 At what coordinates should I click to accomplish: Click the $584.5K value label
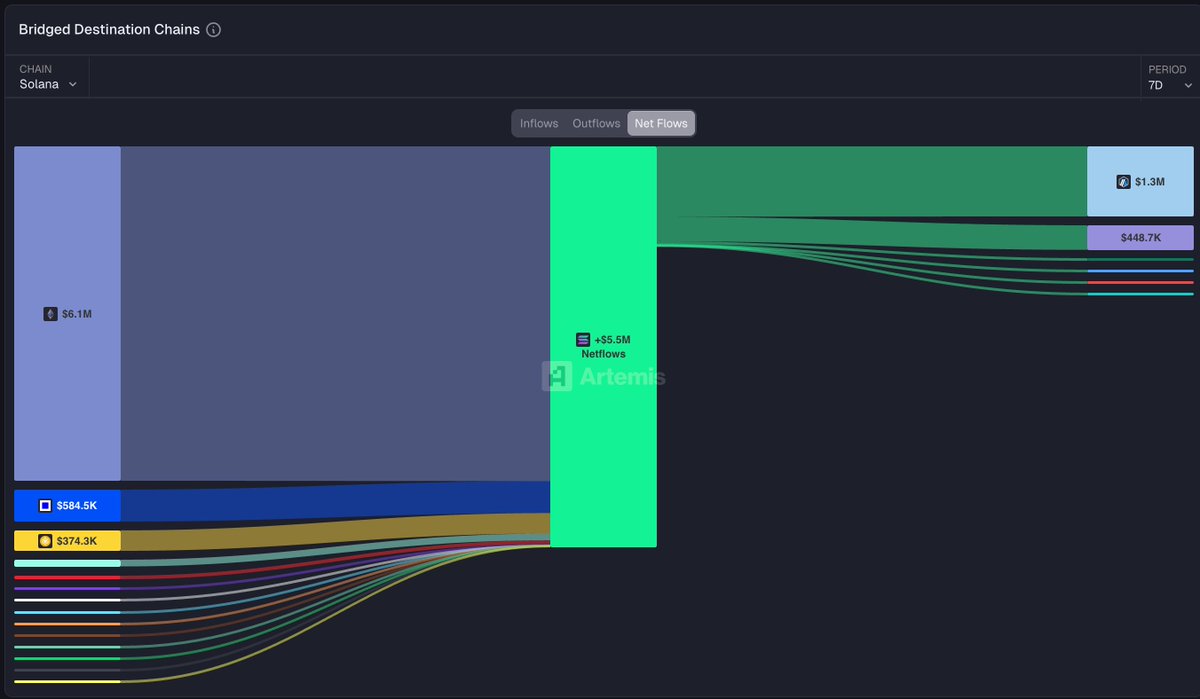(x=77, y=506)
